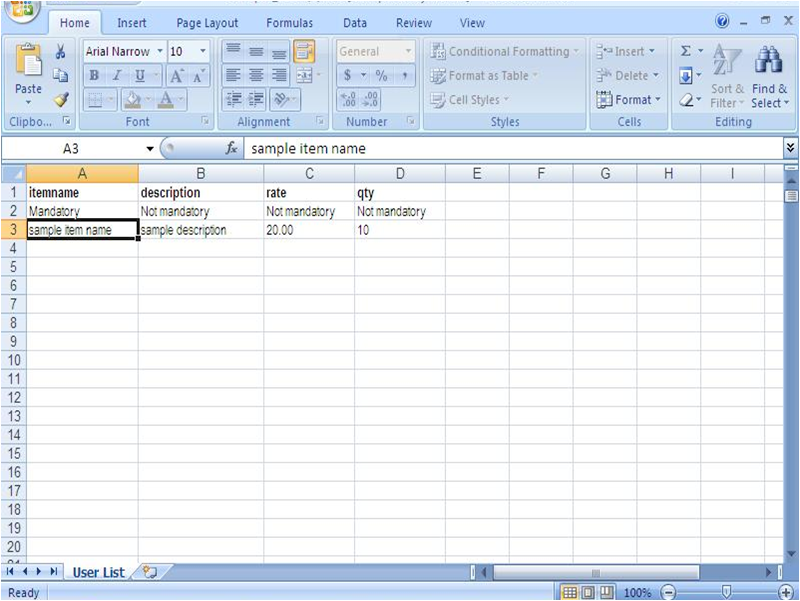800x601 pixels.
Task: Click the zoom slider handle
Action: coord(726,592)
